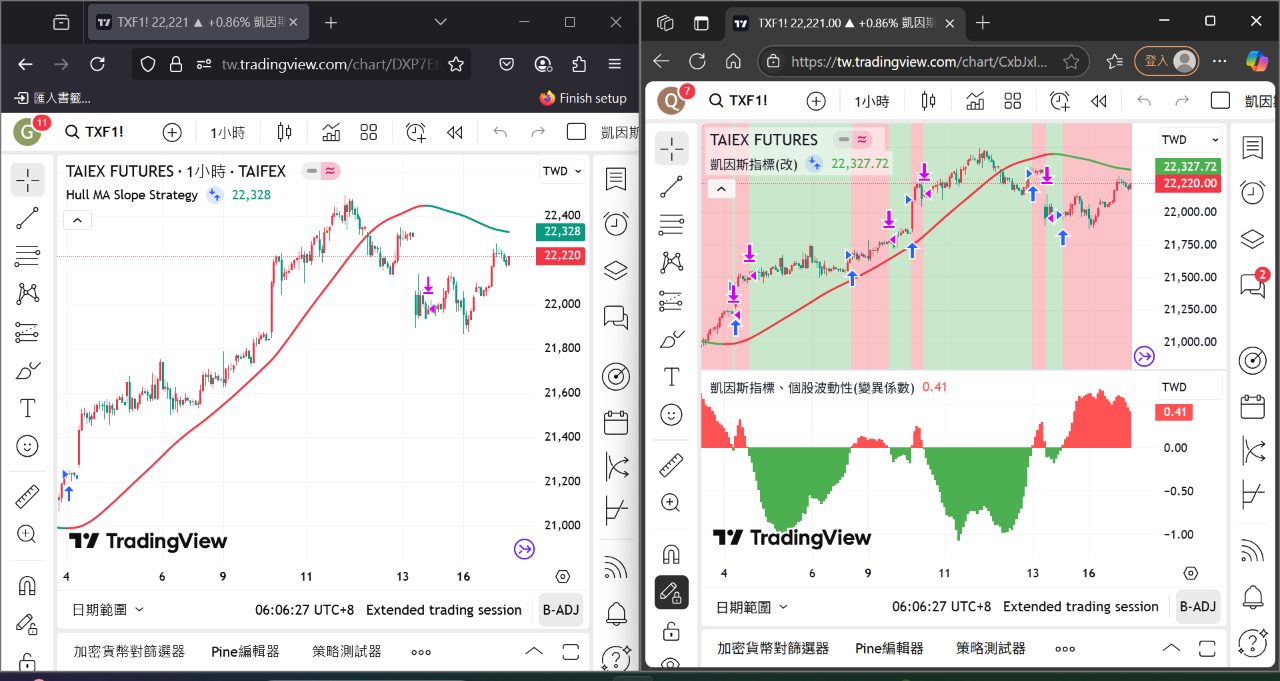Open indicator templates grid in left window
1280x681 pixels.
coord(369,132)
